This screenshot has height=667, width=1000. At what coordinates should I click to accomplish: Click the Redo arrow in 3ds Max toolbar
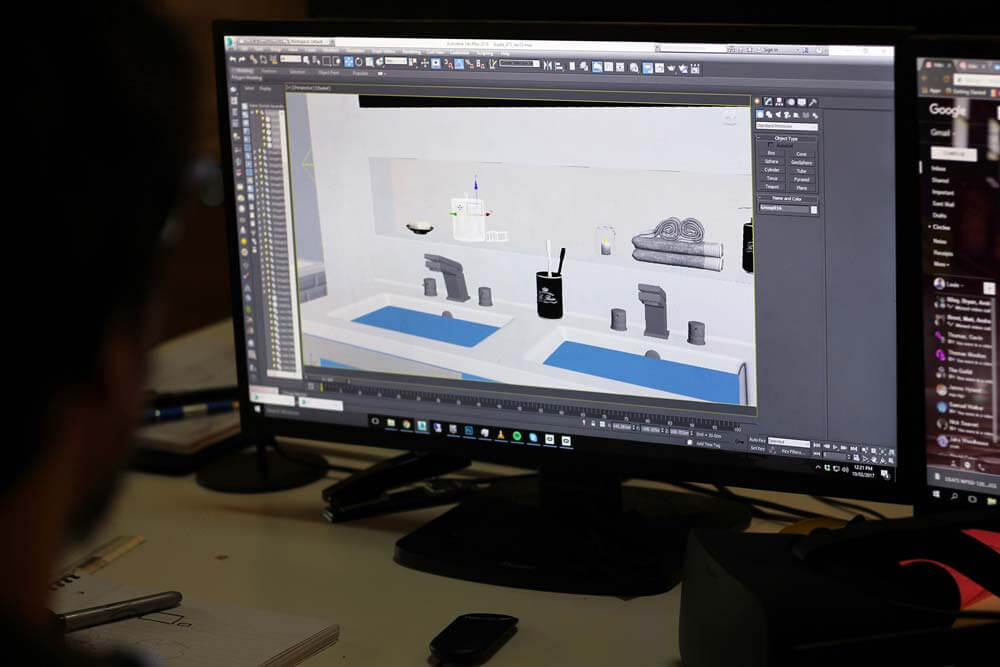click(242, 59)
